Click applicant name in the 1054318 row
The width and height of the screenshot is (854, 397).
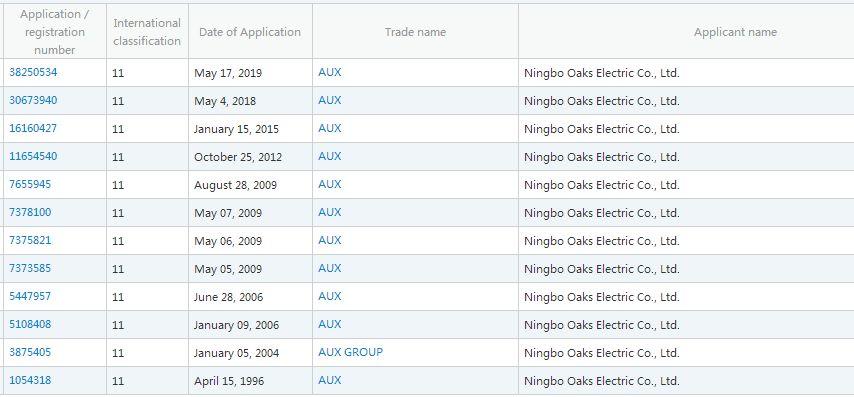click(602, 381)
